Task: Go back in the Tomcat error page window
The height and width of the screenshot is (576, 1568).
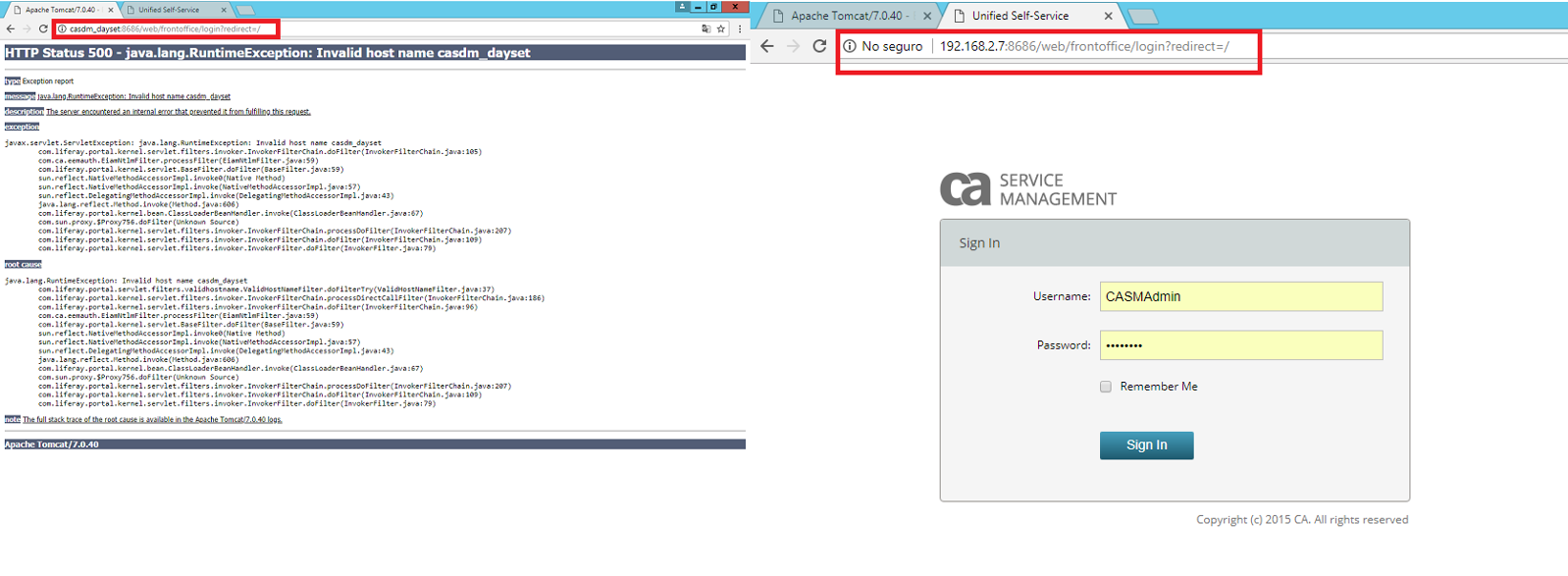Action: tap(10, 29)
